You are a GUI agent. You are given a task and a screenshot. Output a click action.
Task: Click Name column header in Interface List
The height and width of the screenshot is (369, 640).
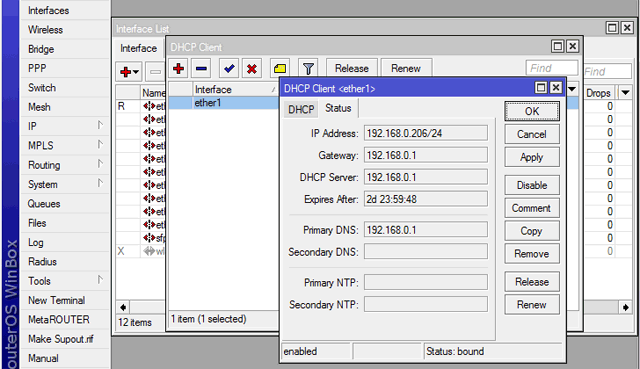(153, 93)
